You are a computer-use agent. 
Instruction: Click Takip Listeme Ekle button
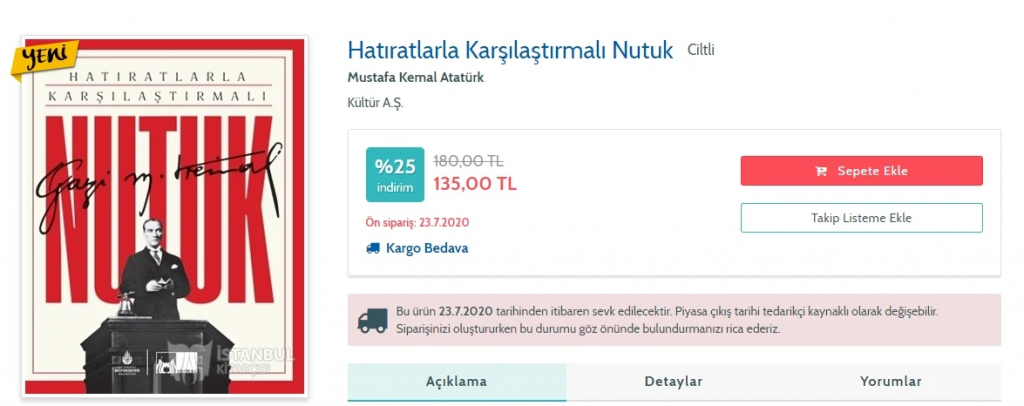click(861, 218)
